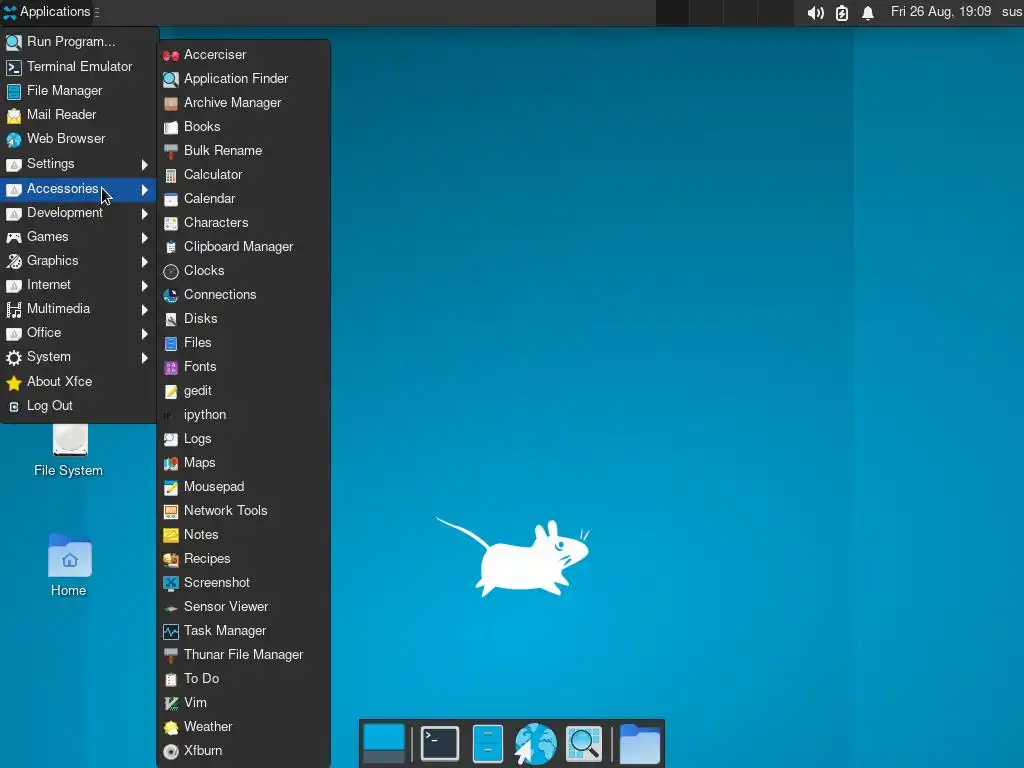Open the folder icon in the dock
This screenshot has width=1024, height=768.
(x=639, y=743)
